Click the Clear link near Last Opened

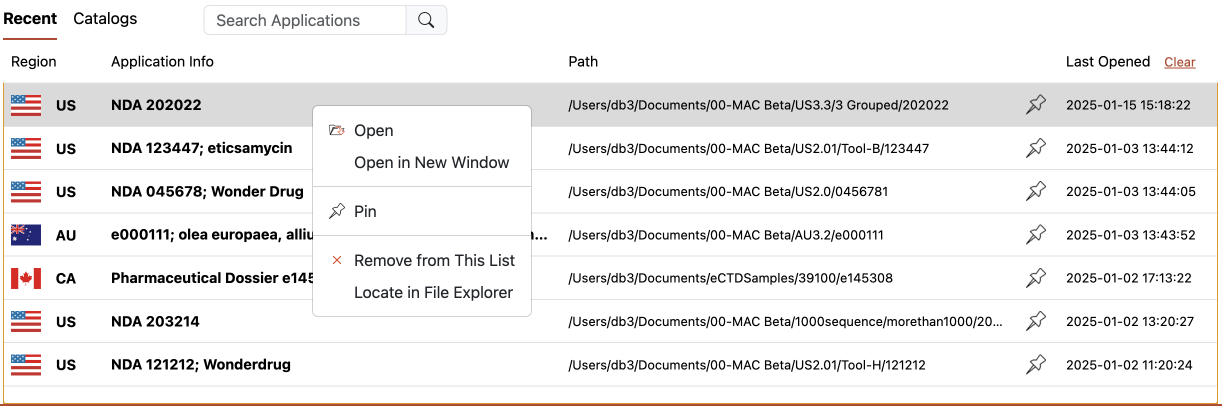(1179, 62)
